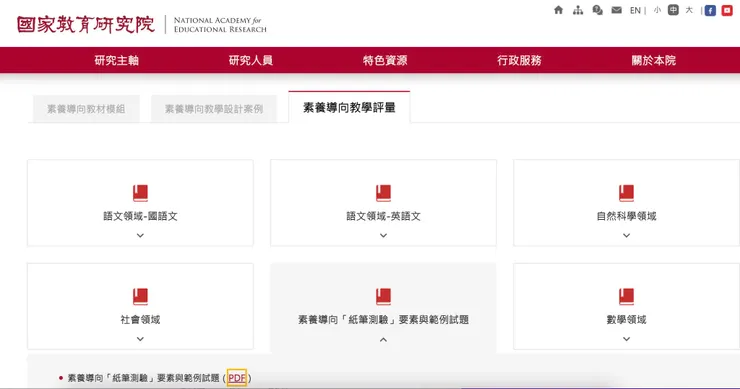The image size is (740, 389).
Task: Switch to 素養導向教材模組 tab
Action: 86,109
